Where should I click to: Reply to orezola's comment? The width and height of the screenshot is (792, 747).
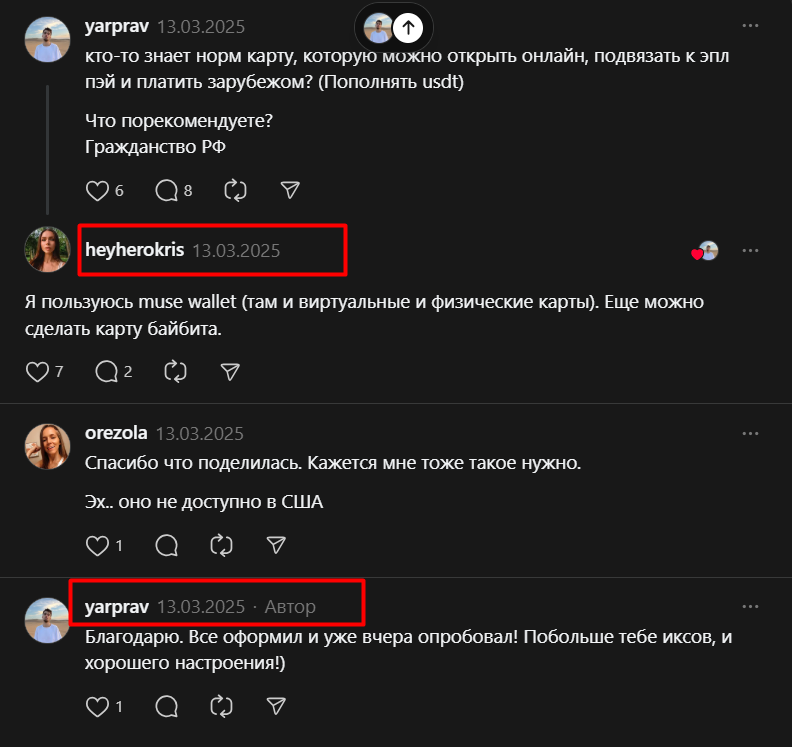point(167,545)
